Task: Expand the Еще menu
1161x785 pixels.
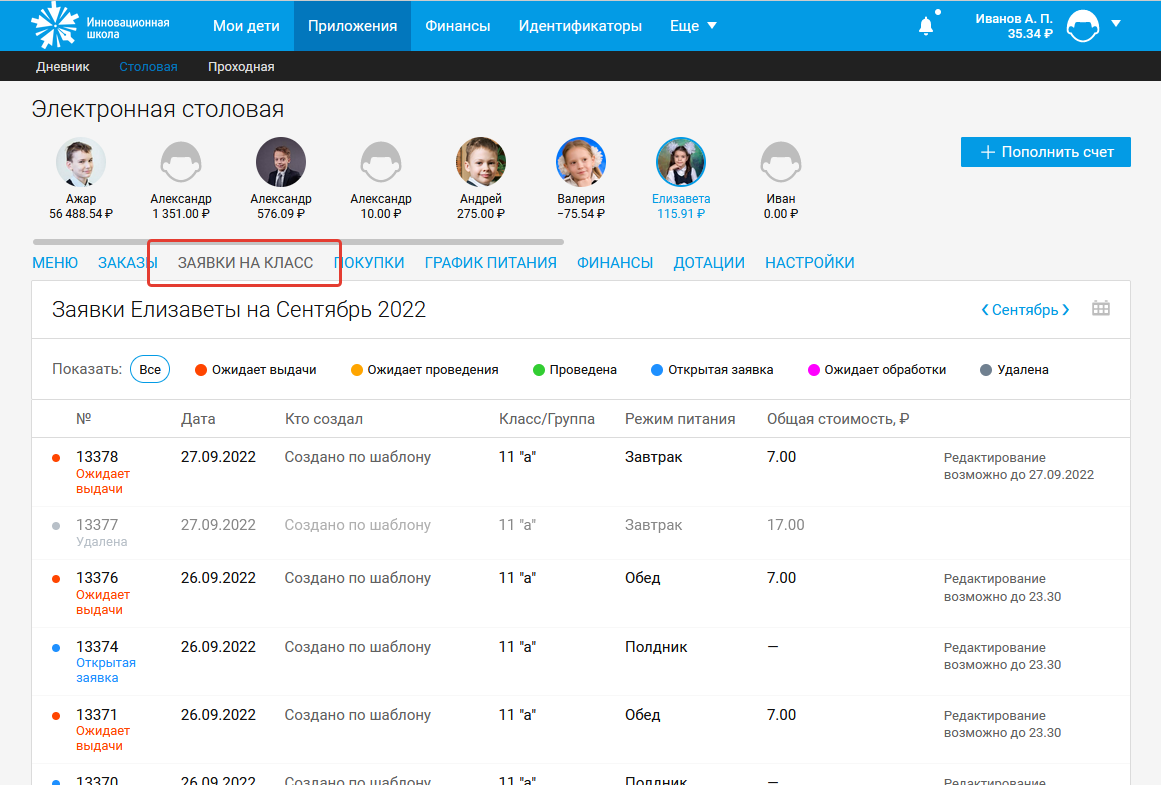Action: click(x=693, y=26)
